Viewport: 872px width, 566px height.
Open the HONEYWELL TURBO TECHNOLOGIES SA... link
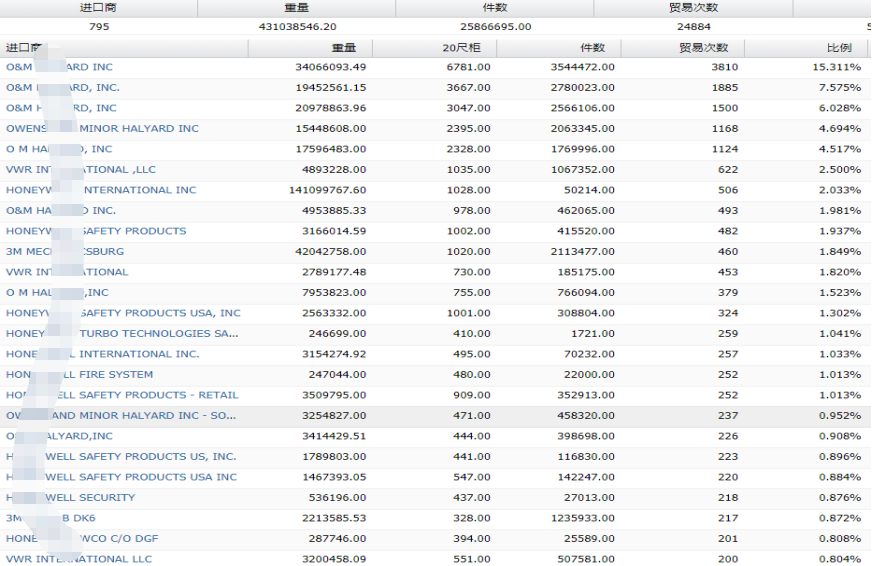pos(122,334)
